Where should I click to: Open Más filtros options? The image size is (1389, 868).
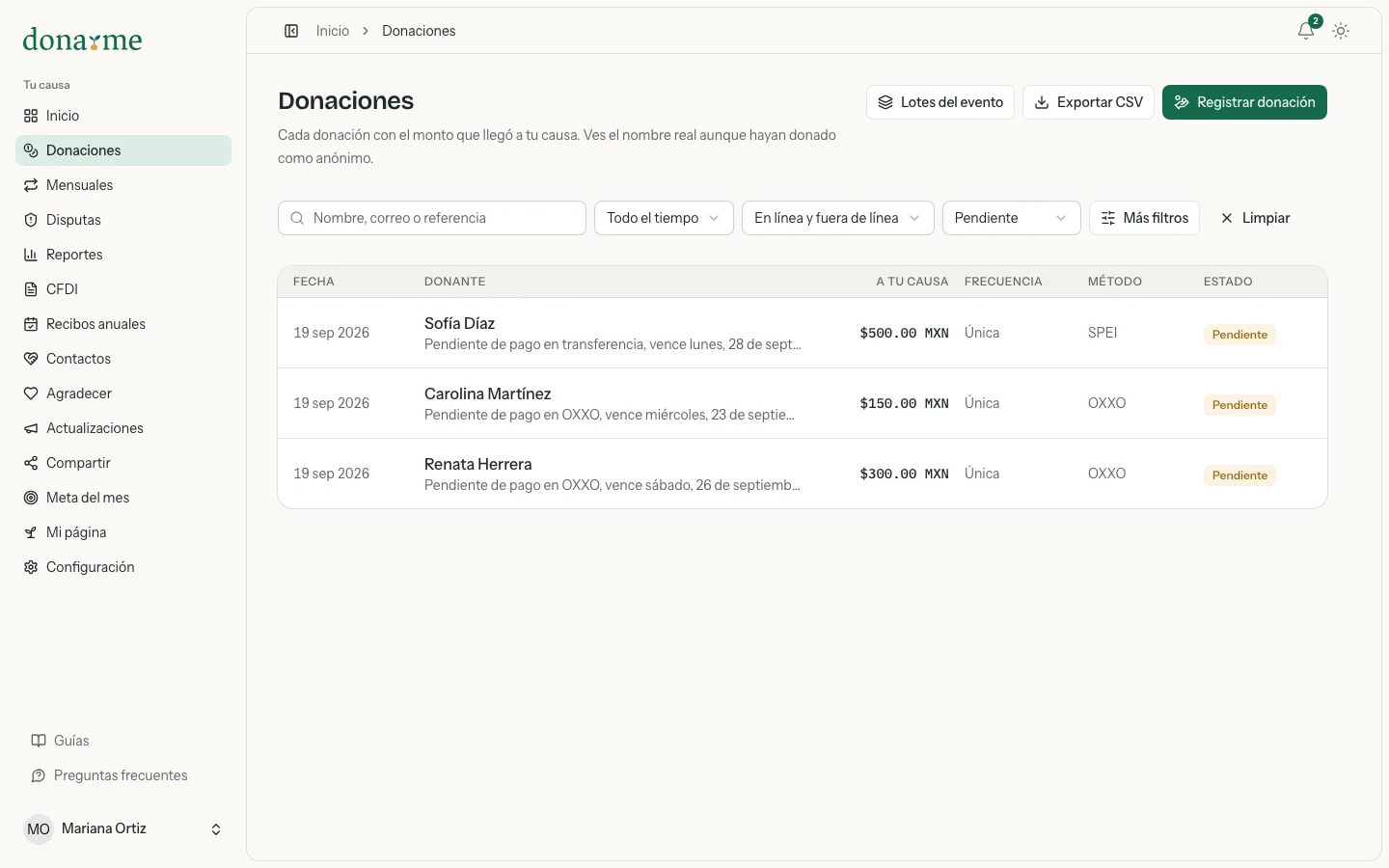coord(1144,218)
